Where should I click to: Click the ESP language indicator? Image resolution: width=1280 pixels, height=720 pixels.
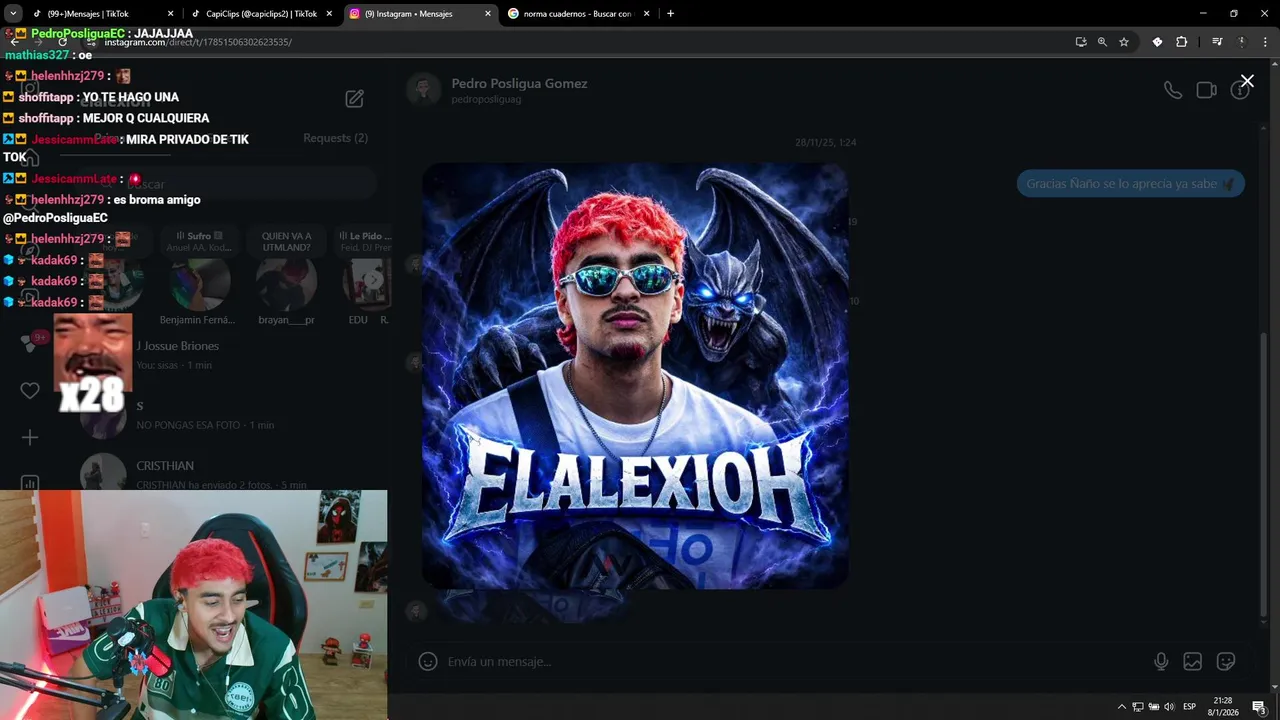(x=1190, y=707)
